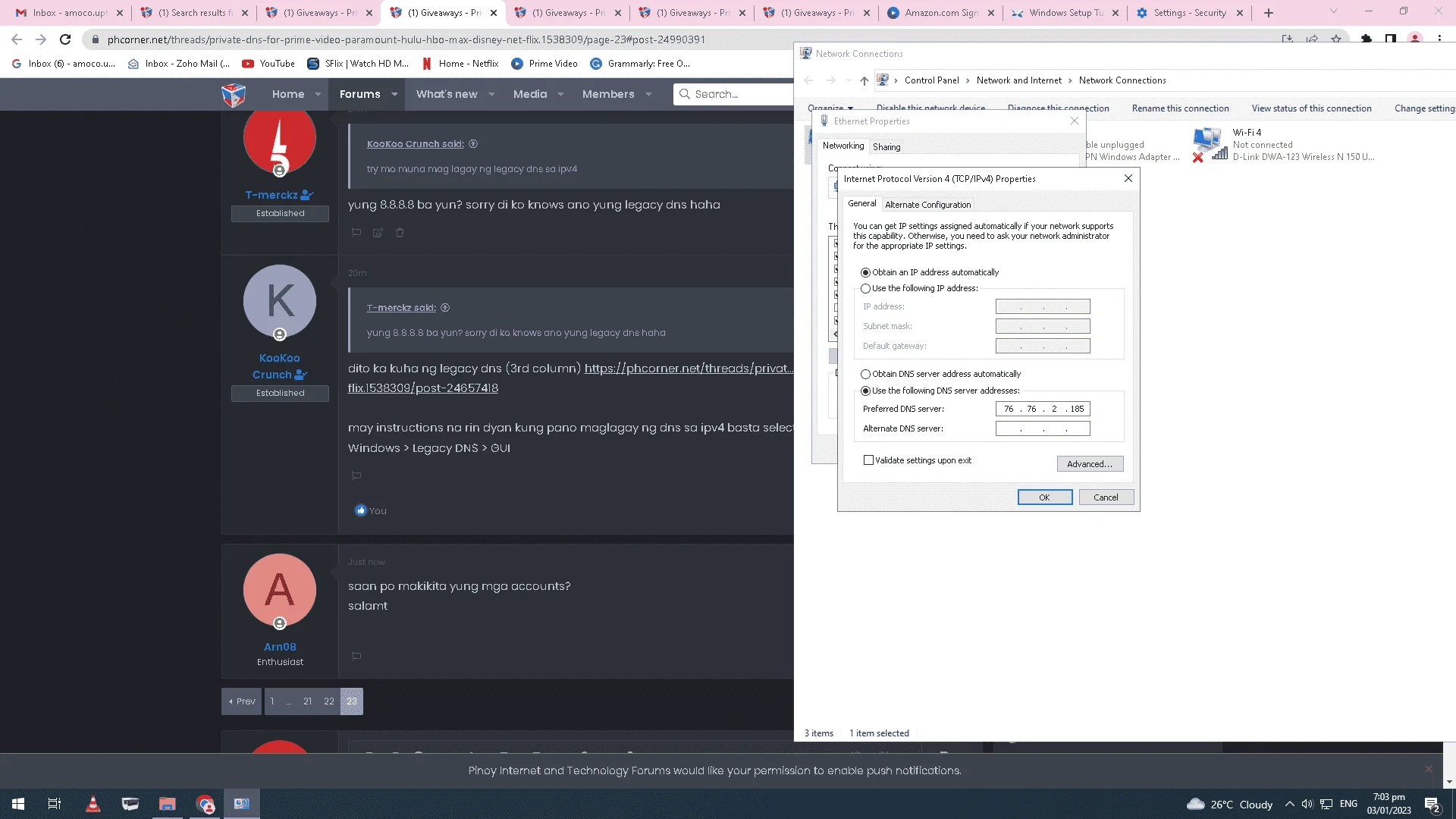This screenshot has height=819, width=1456.
Task: Open the Home - Netflix bookmark
Action: 460,64
